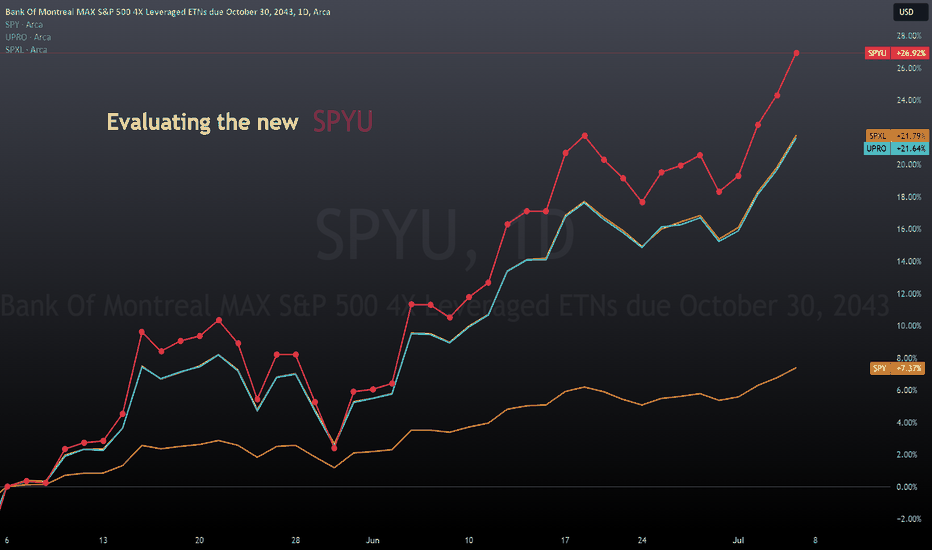The width and height of the screenshot is (932, 550).
Task: Click the Jun date axis label
Action: point(373,540)
